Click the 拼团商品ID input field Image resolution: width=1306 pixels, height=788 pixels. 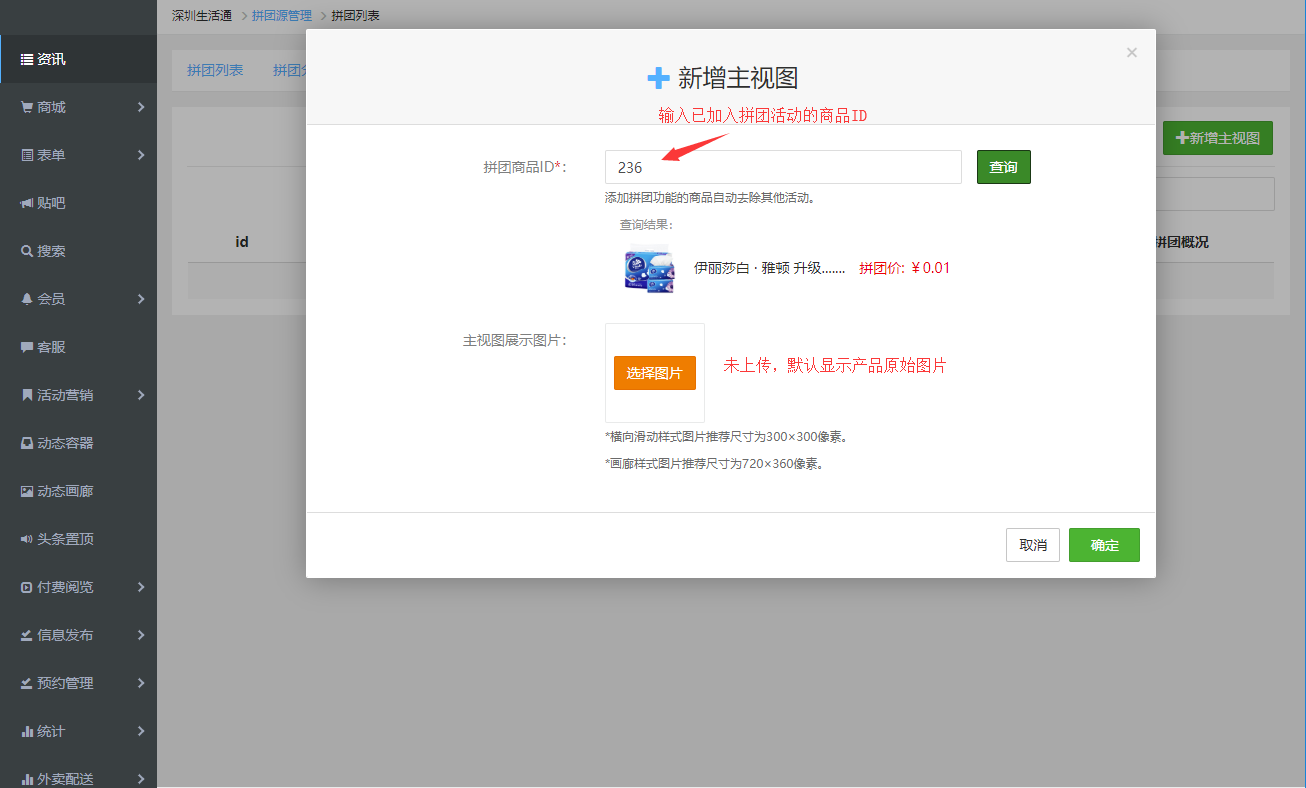782,167
